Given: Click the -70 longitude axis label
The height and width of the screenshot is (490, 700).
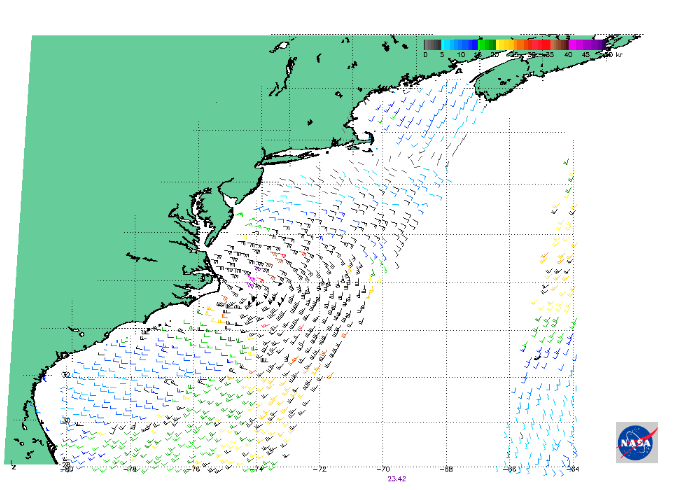Looking at the screenshot, I should click(x=383, y=467).
